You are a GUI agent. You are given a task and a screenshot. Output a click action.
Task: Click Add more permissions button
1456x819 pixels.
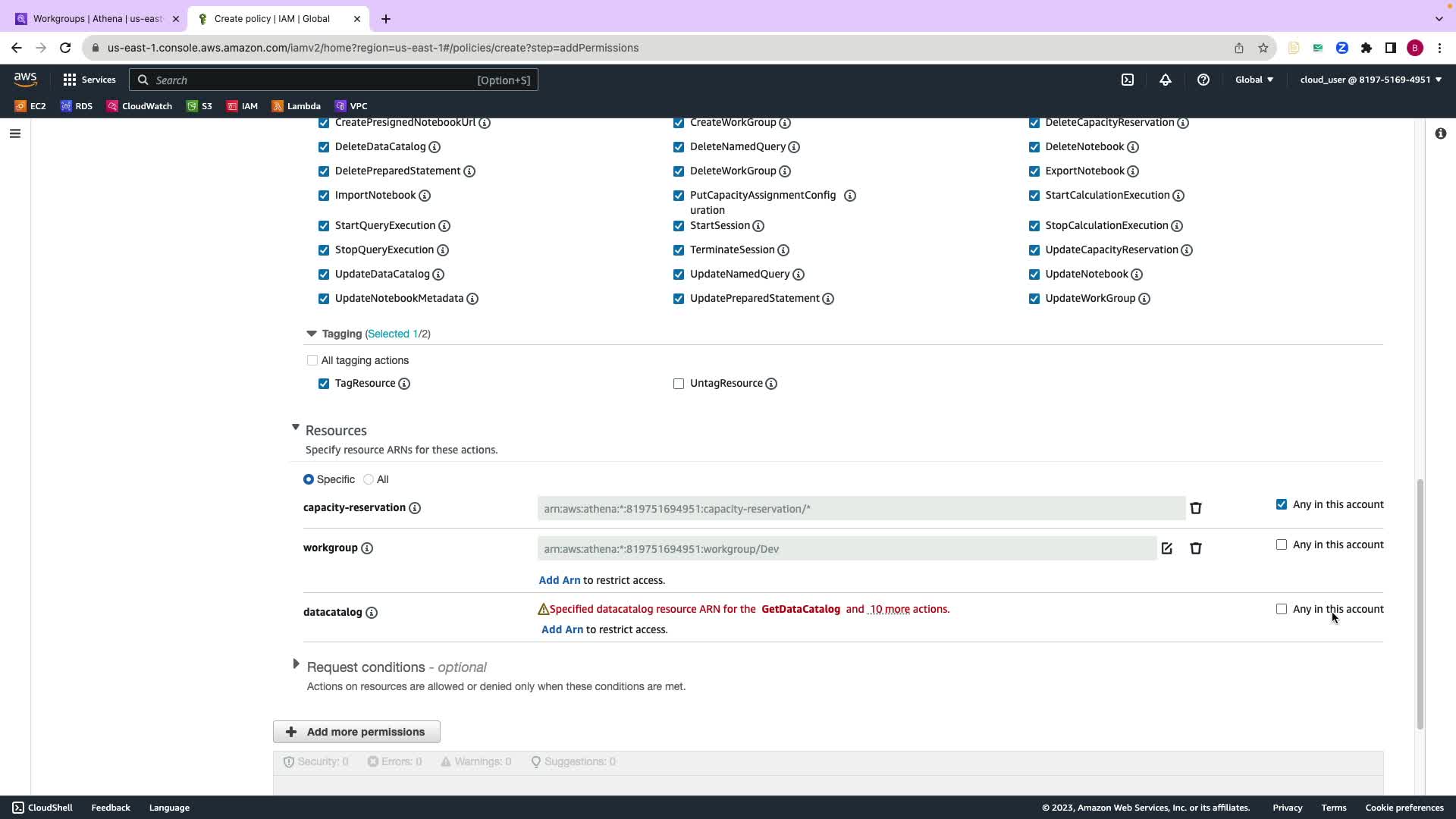click(356, 732)
